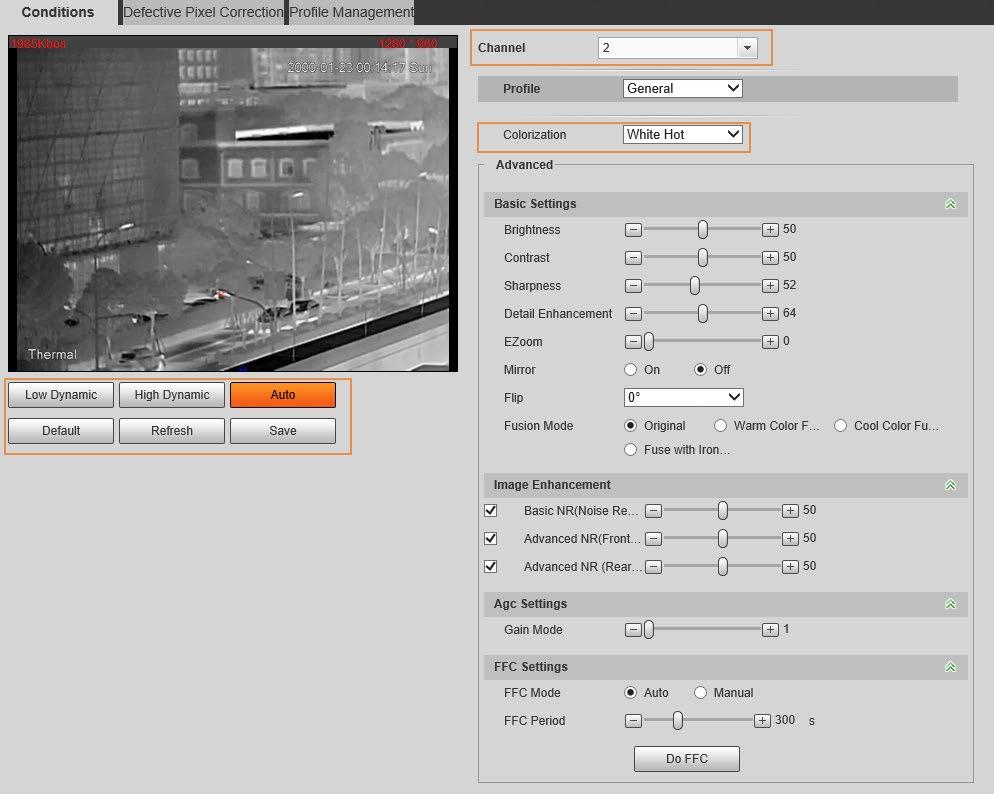Decrease Brightness with minus icon
The height and width of the screenshot is (794, 994).
click(633, 229)
